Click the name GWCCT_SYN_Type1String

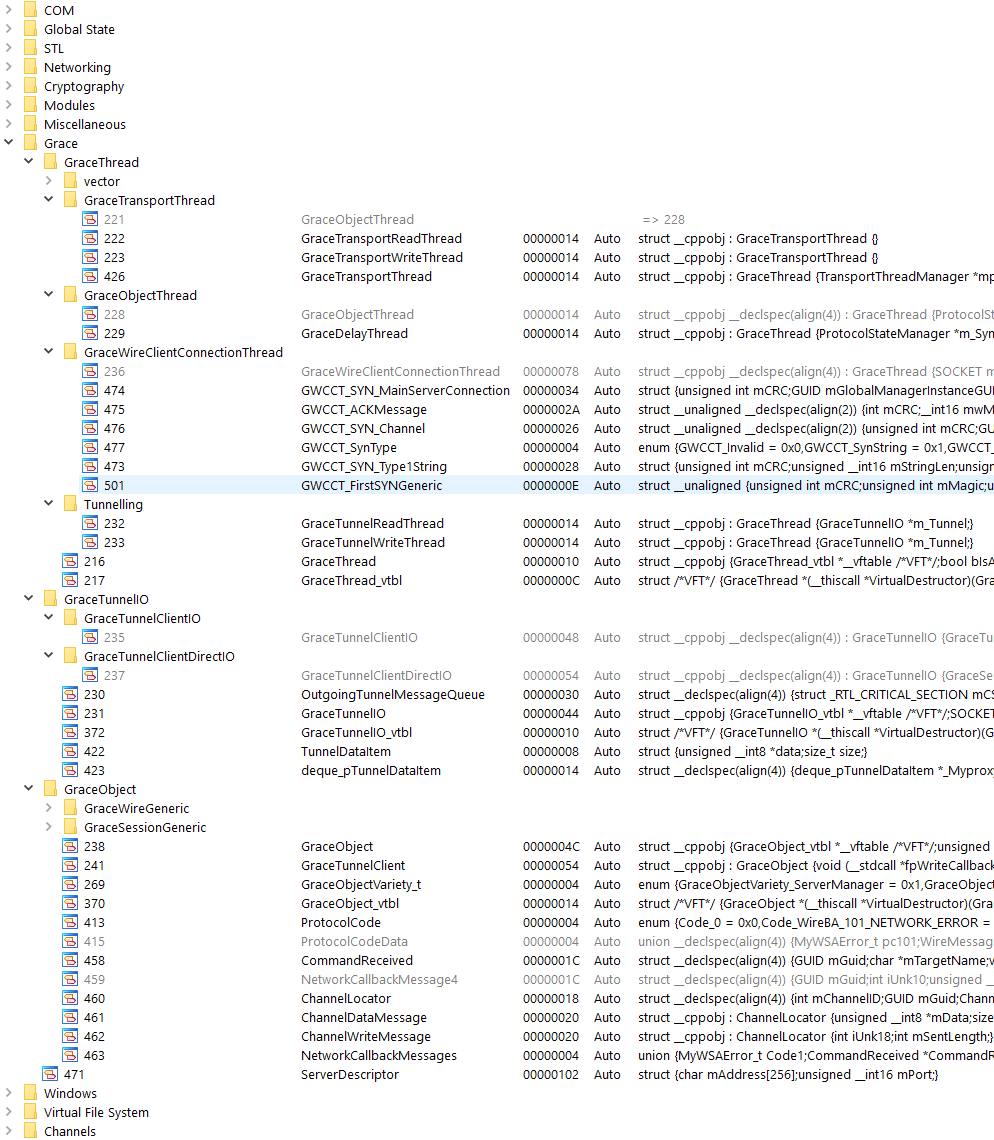(374, 467)
